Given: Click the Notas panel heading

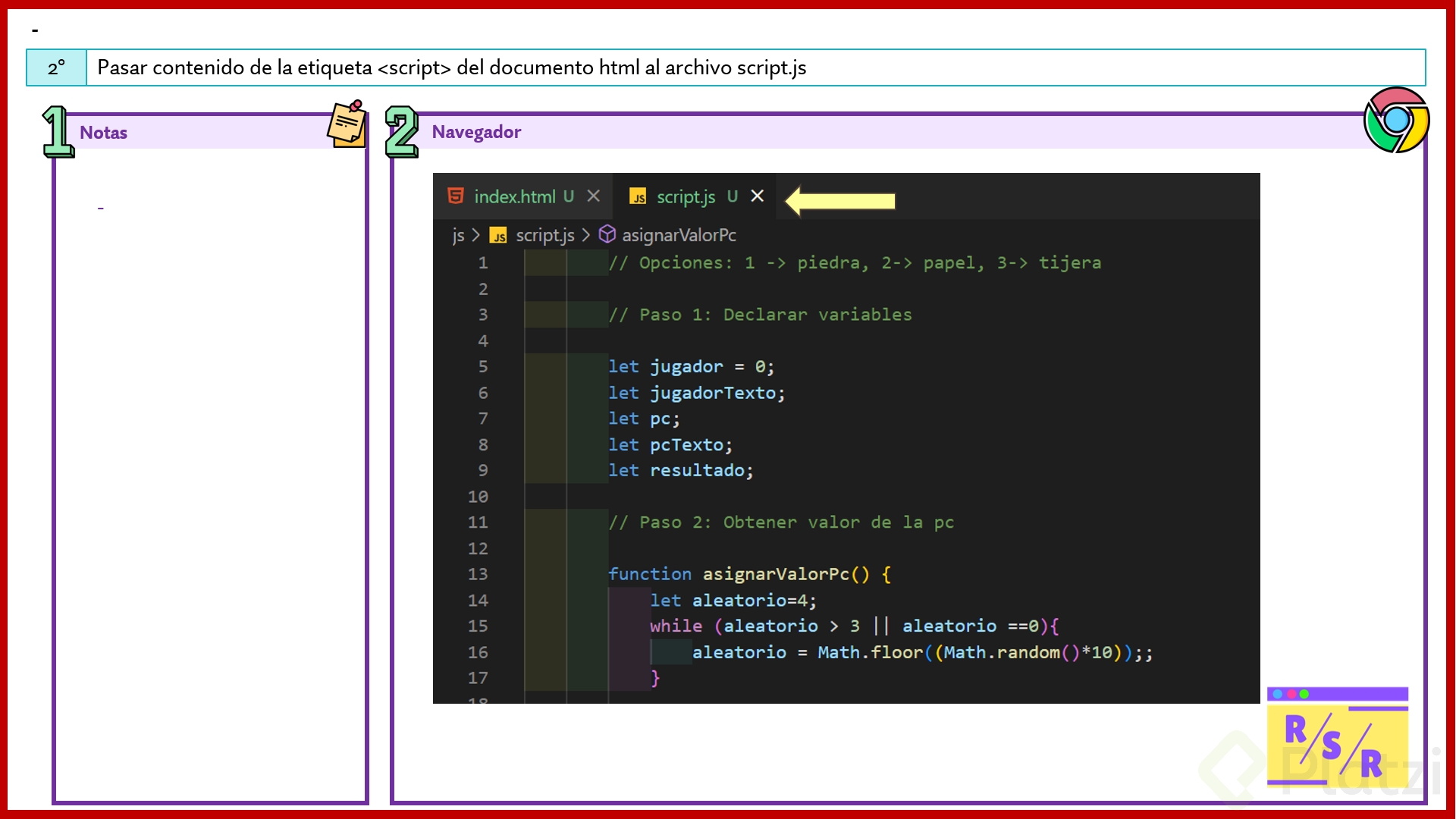Looking at the screenshot, I should pyautogui.click(x=103, y=133).
